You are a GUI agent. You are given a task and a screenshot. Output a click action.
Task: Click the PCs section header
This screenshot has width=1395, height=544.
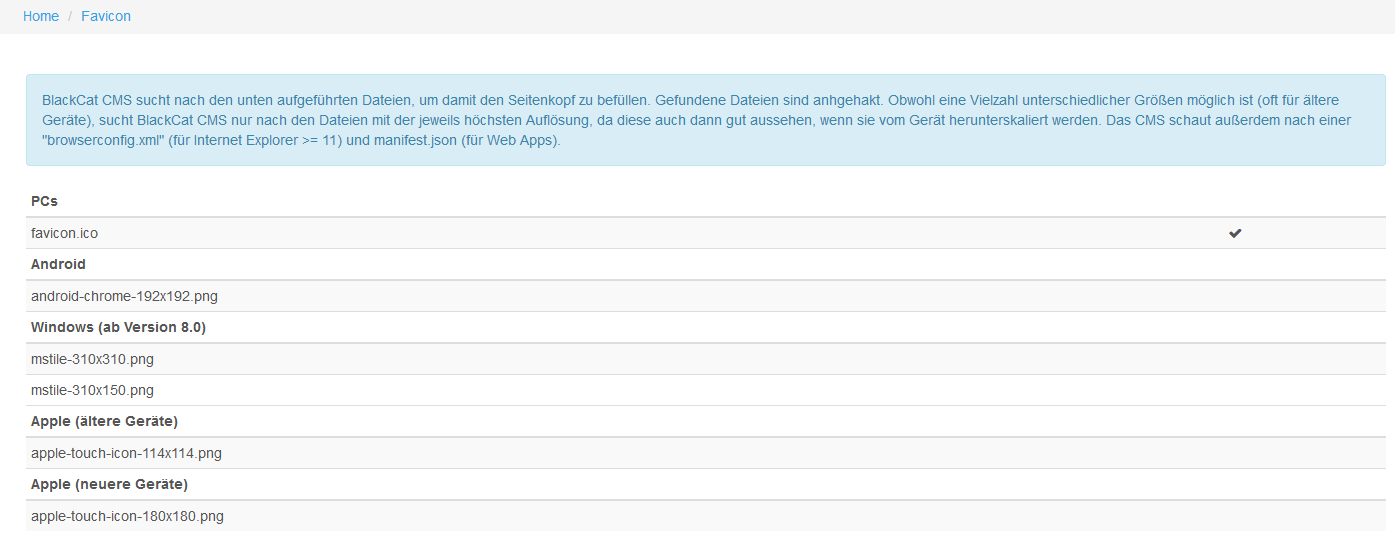[45, 201]
